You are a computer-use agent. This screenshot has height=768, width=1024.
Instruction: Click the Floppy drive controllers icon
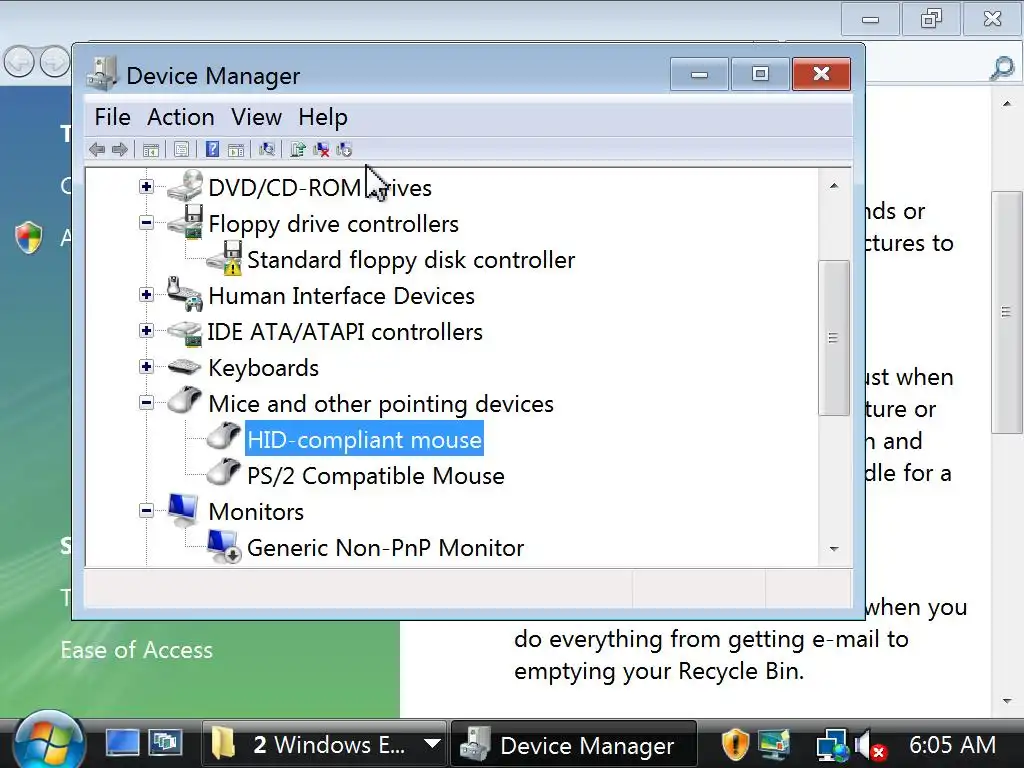point(185,222)
